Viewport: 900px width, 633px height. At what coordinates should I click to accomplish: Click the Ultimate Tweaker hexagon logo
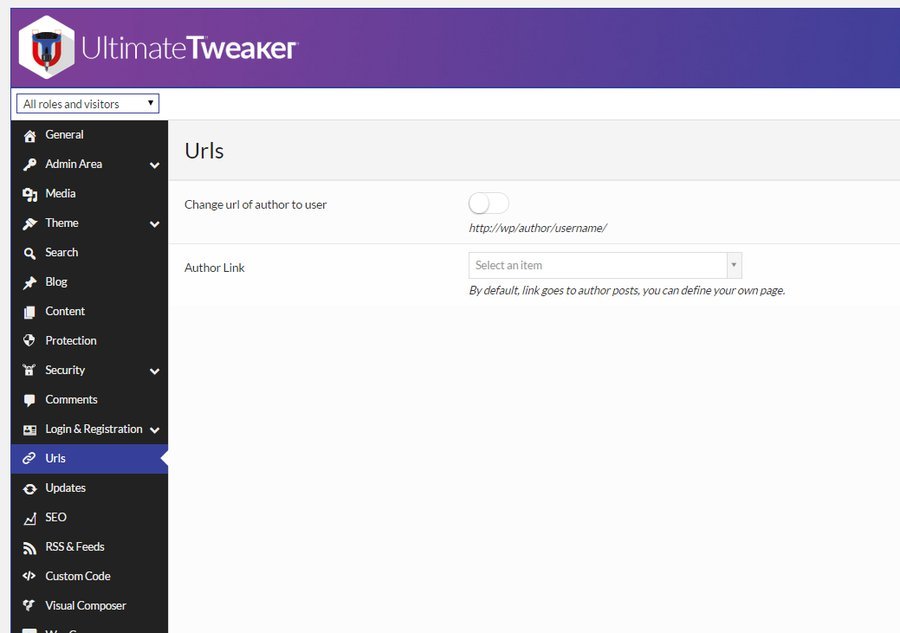pyautogui.click(x=46, y=48)
